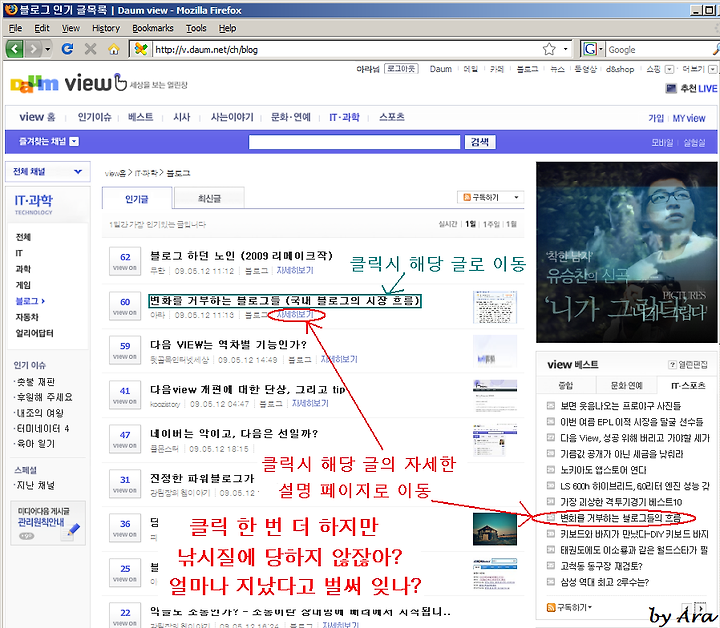720x628 pixels.
Task: Open the MY view link
Action: click(x=689, y=118)
